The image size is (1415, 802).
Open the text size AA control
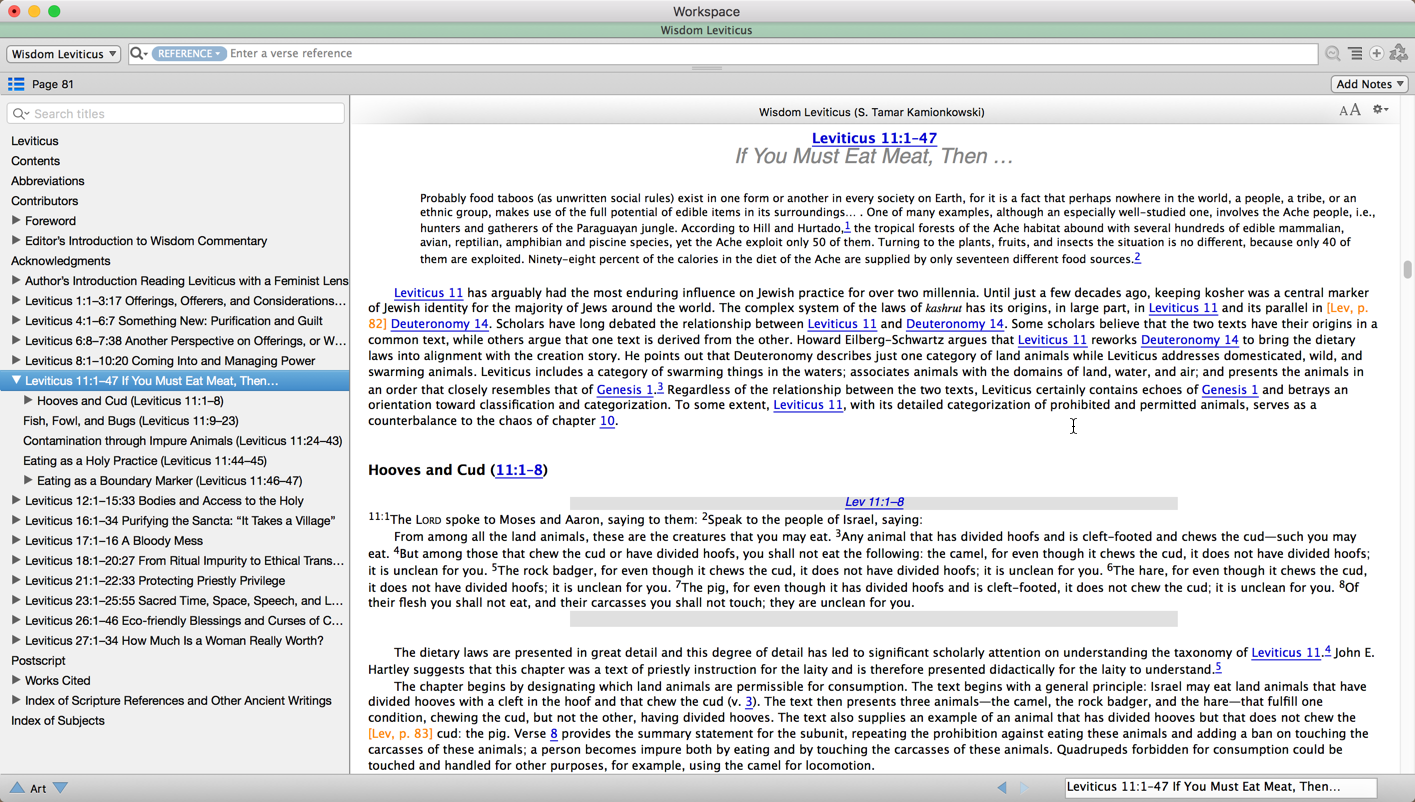[1349, 110]
